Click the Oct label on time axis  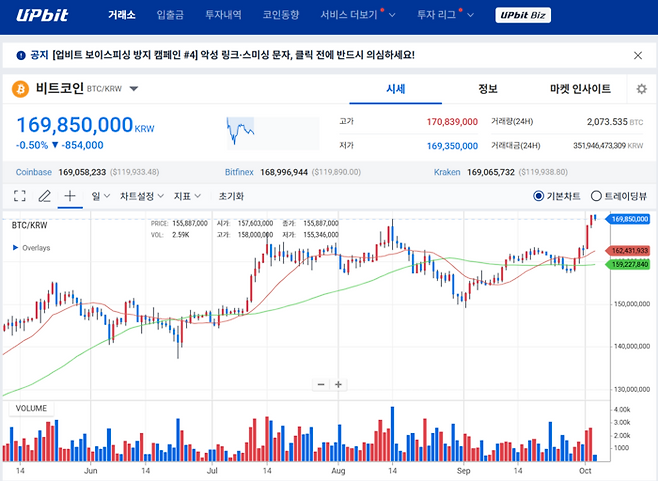pyautogui.click(x=585, y=471)
